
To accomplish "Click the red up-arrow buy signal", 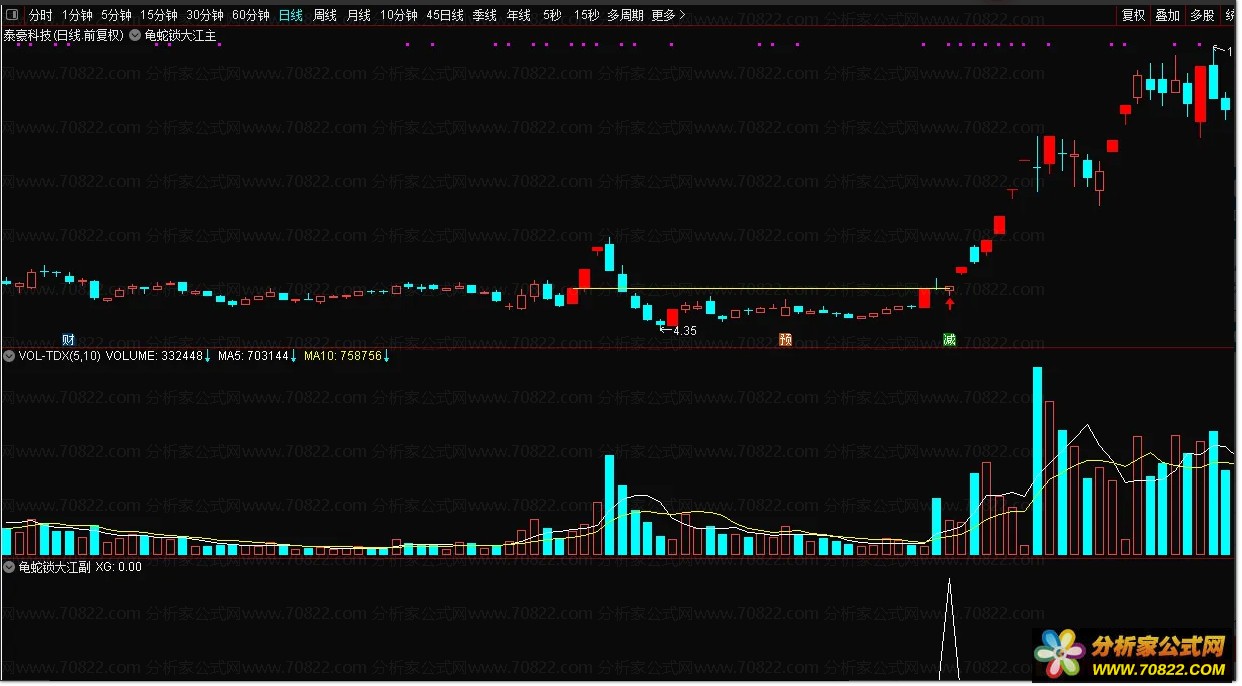I will 949,302.
